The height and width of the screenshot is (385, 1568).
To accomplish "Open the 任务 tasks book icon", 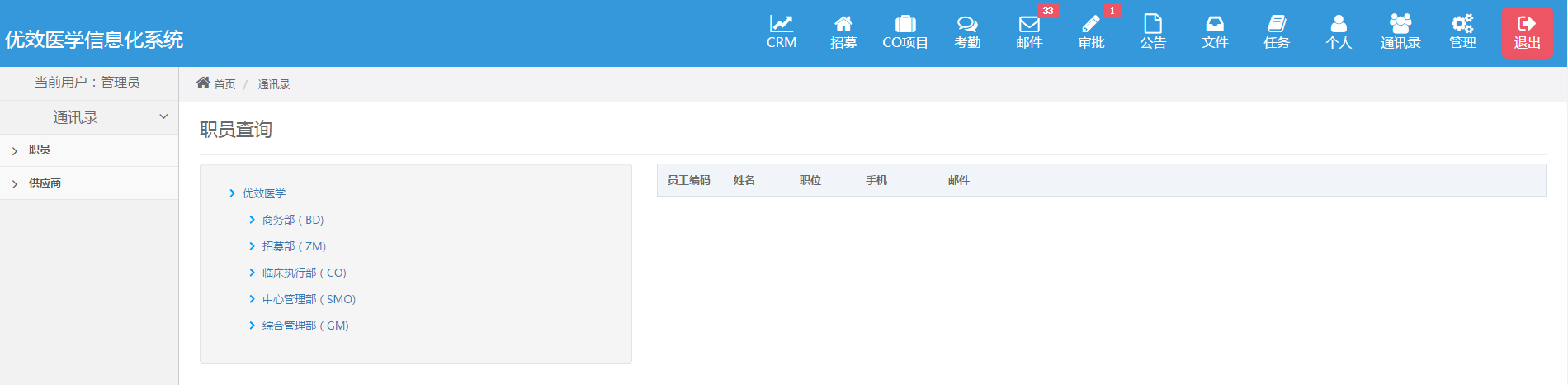I will tap(1277, 25).
